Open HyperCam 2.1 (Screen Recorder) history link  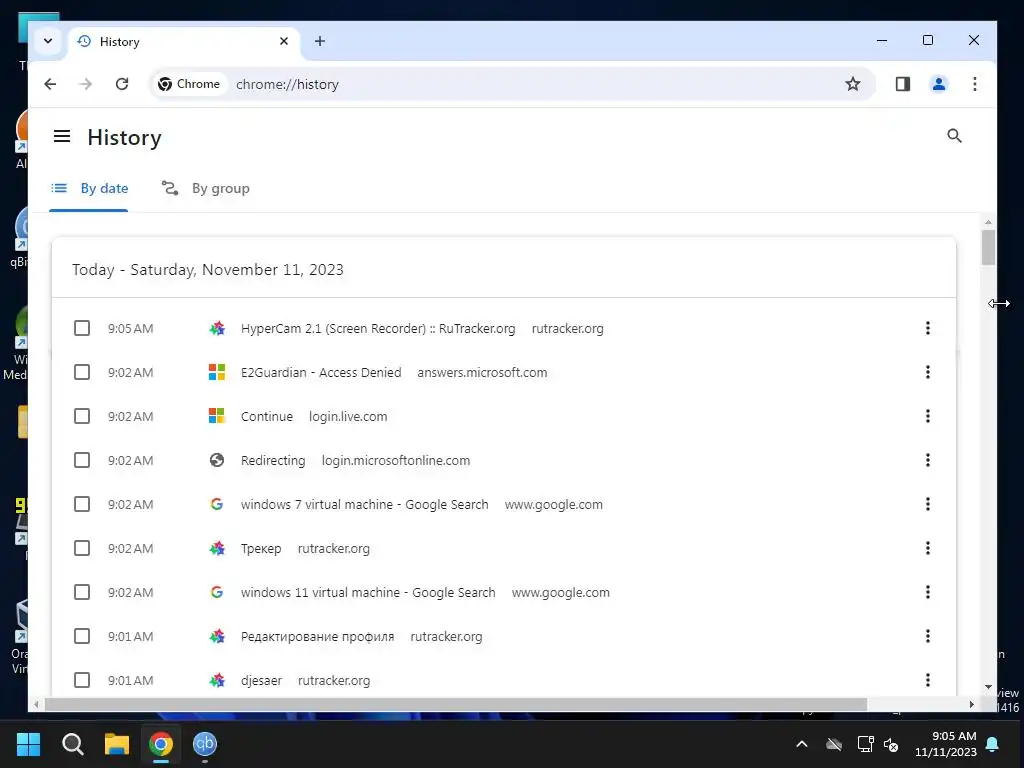click(x=378, y=328)
